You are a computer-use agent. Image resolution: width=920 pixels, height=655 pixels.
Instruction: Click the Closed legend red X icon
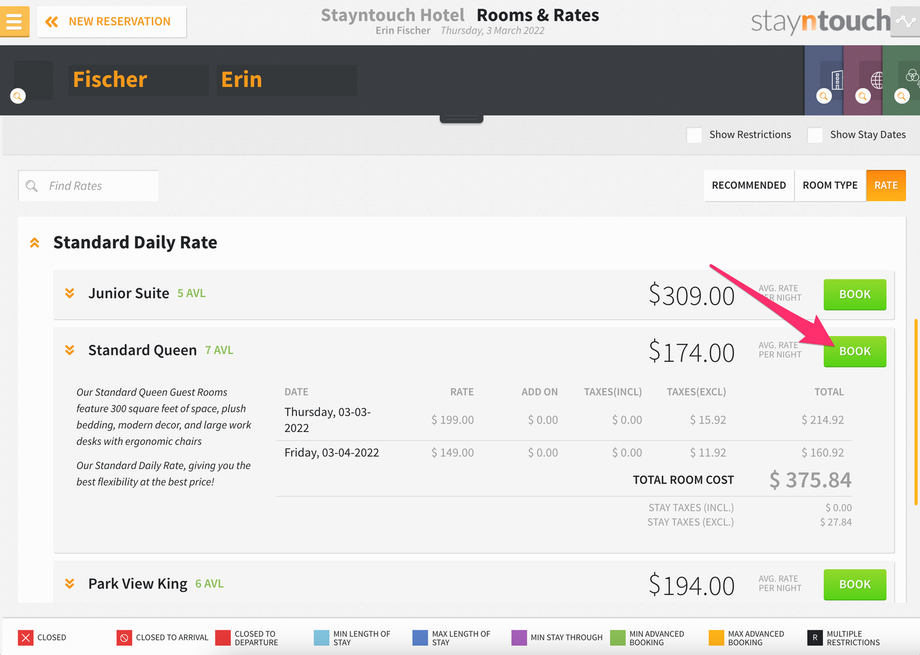(26, 637)
